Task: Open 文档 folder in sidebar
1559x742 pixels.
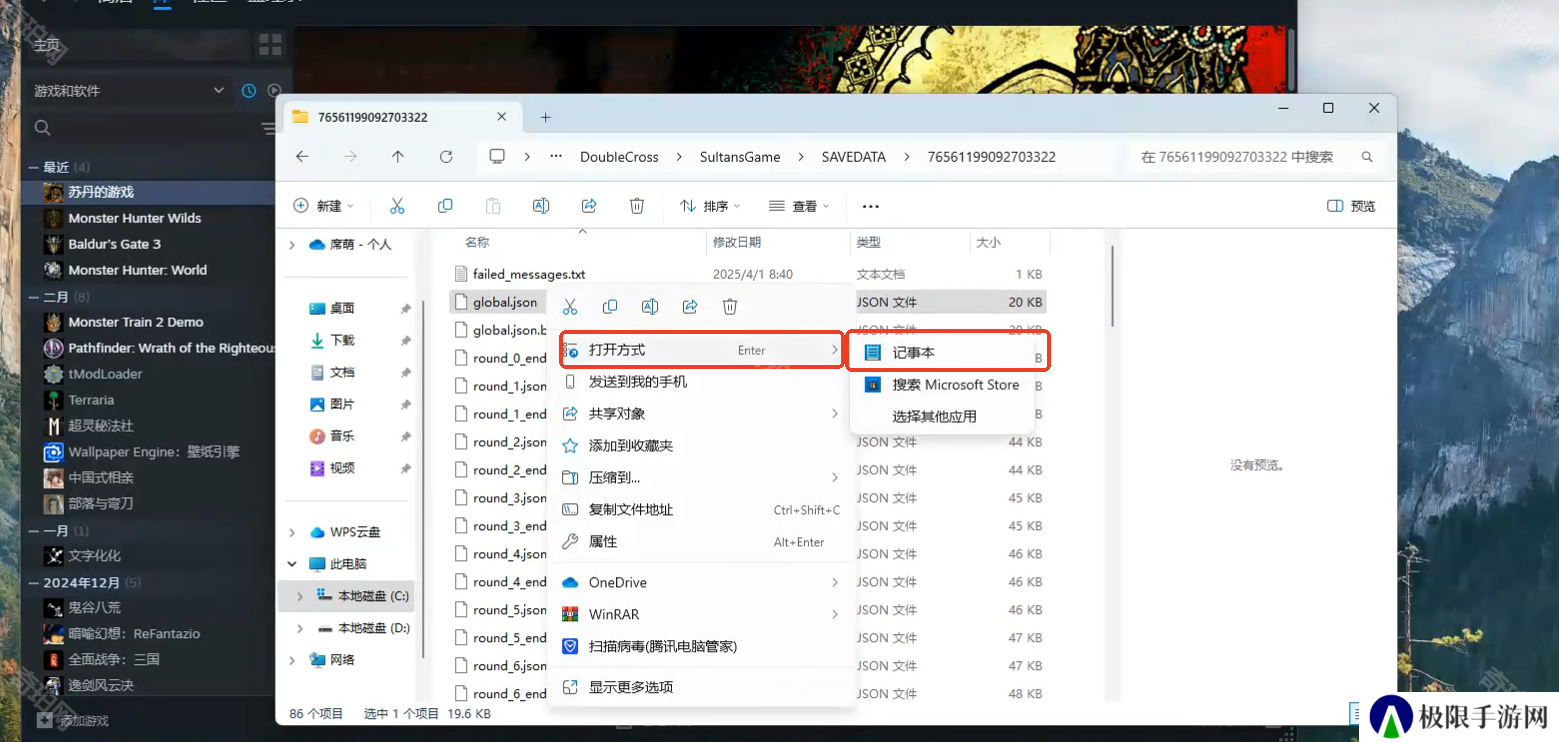Action: (x=342, y=373)
